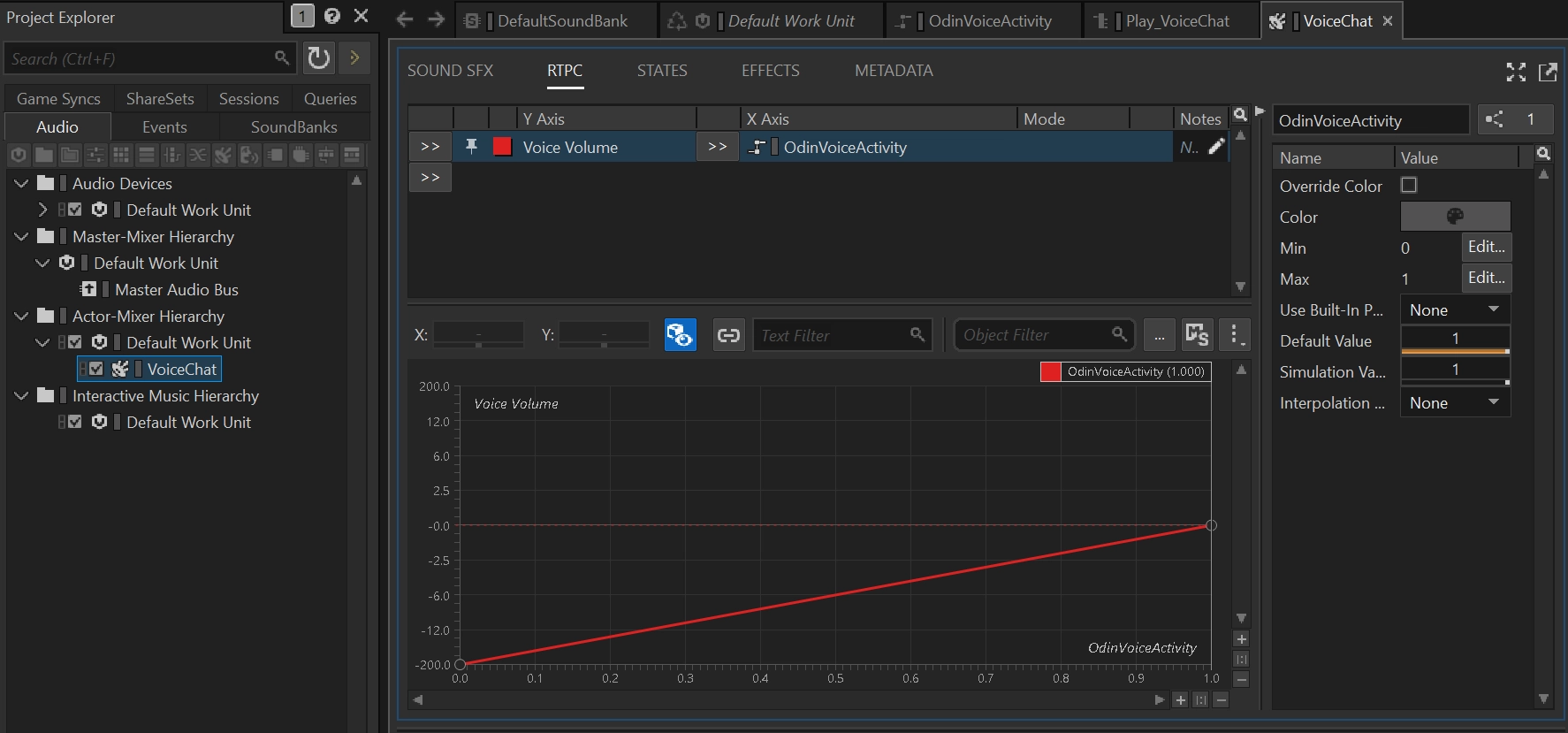Open the Sessions tab
The height and width of the screenshot is (733, 1568).
(x=248, y=98)
